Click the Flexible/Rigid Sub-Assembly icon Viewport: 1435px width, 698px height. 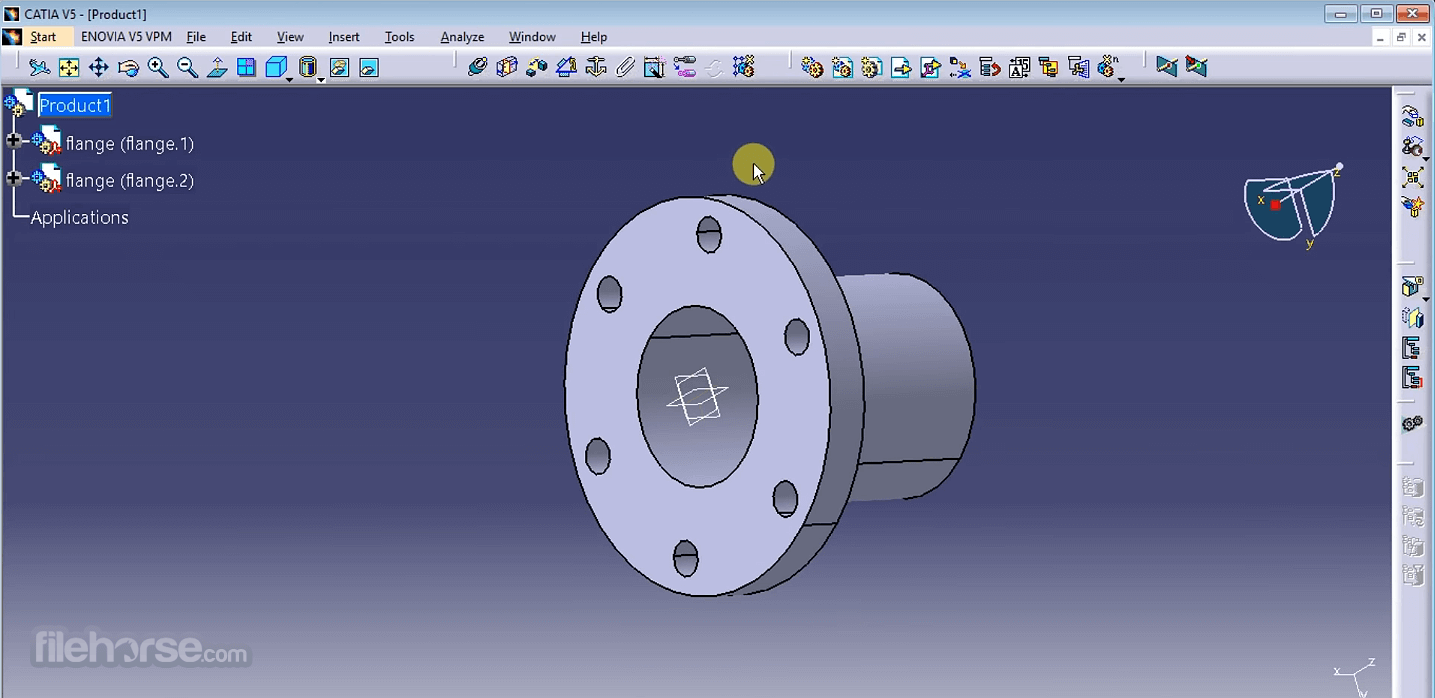685,67
